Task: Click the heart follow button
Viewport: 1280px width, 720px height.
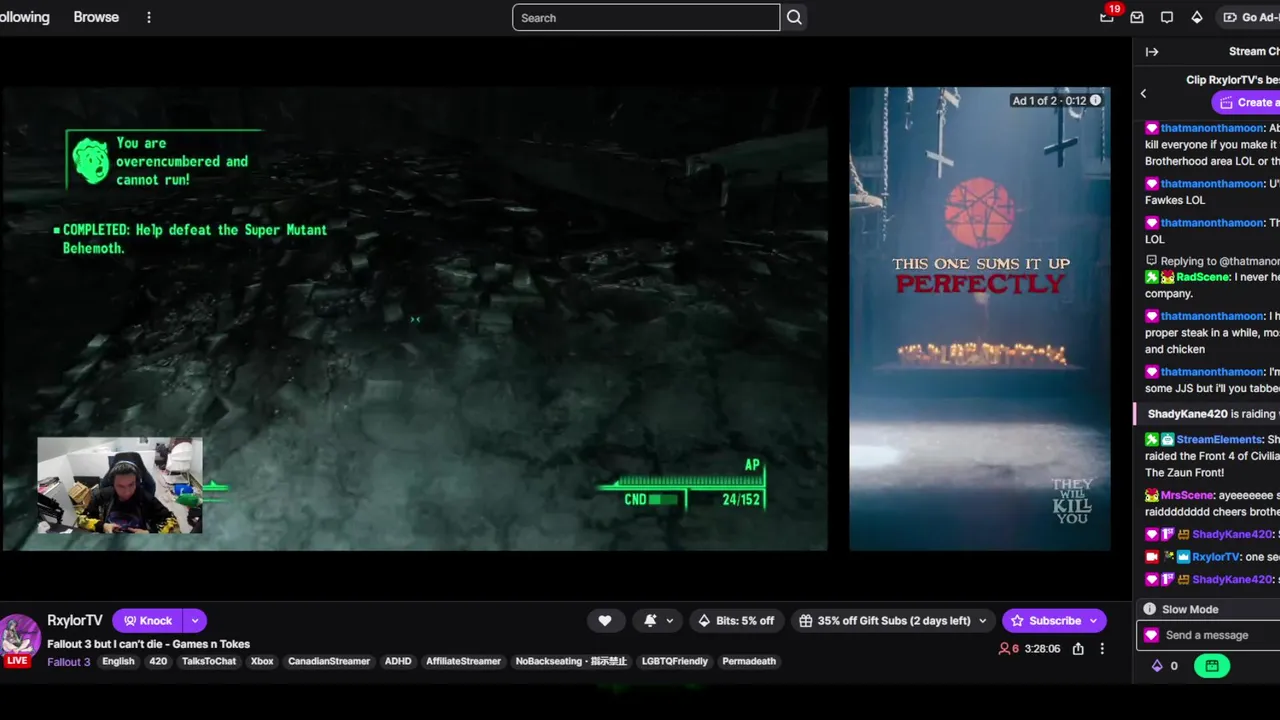Action: tap(605, 620)
